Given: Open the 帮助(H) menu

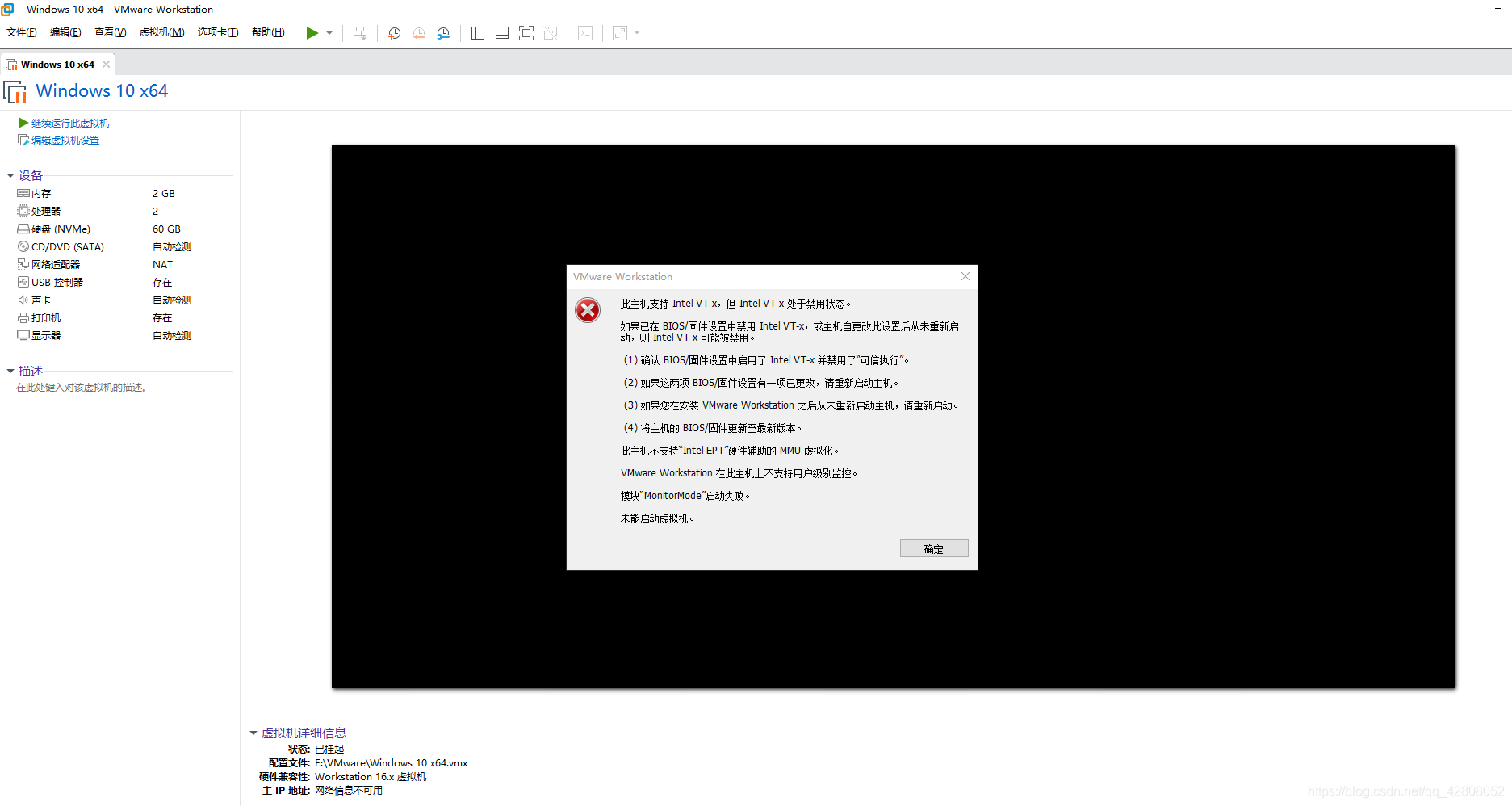Looking at the screenshot, I should [268, 32].
